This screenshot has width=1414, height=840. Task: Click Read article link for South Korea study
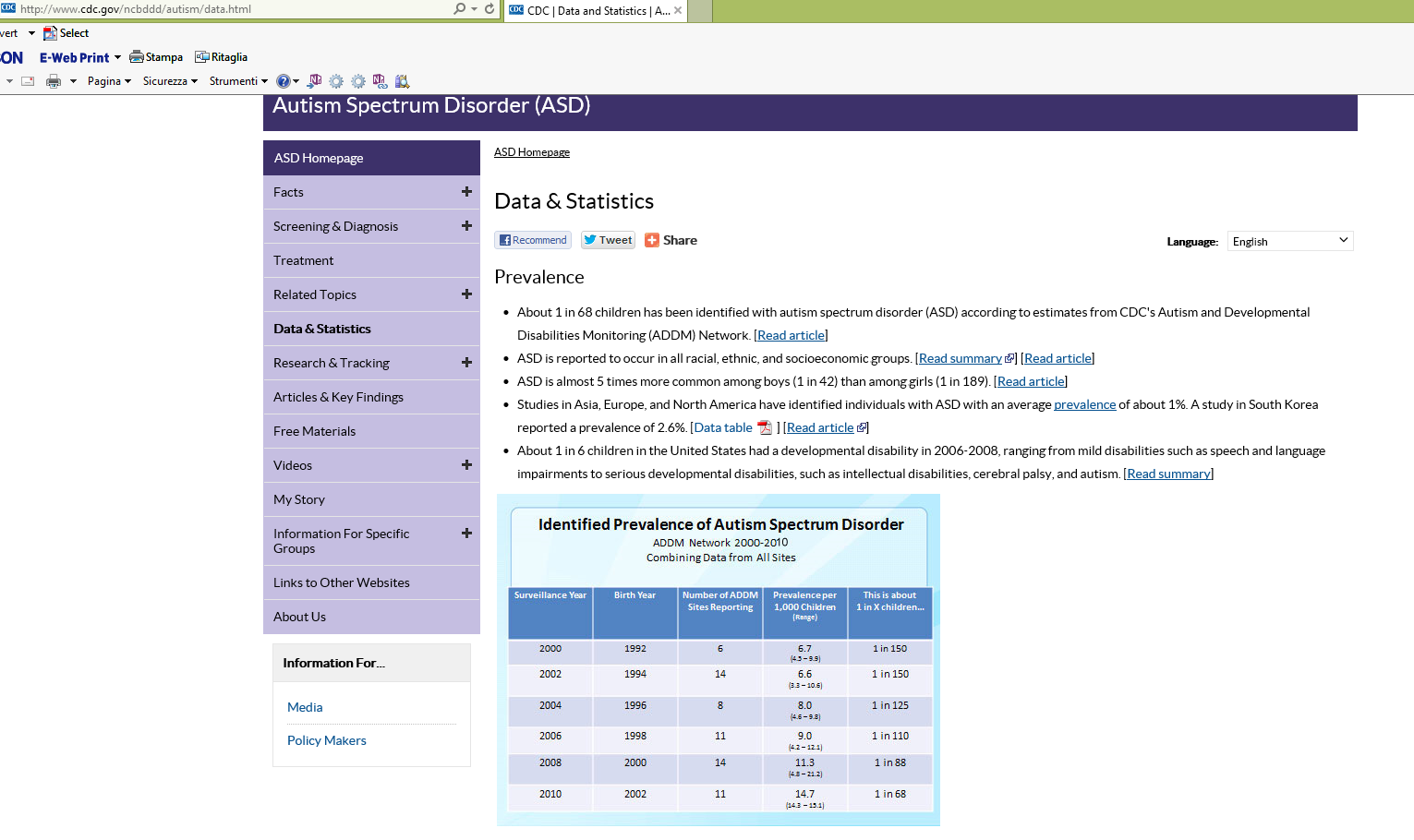[x=820, y=427]
